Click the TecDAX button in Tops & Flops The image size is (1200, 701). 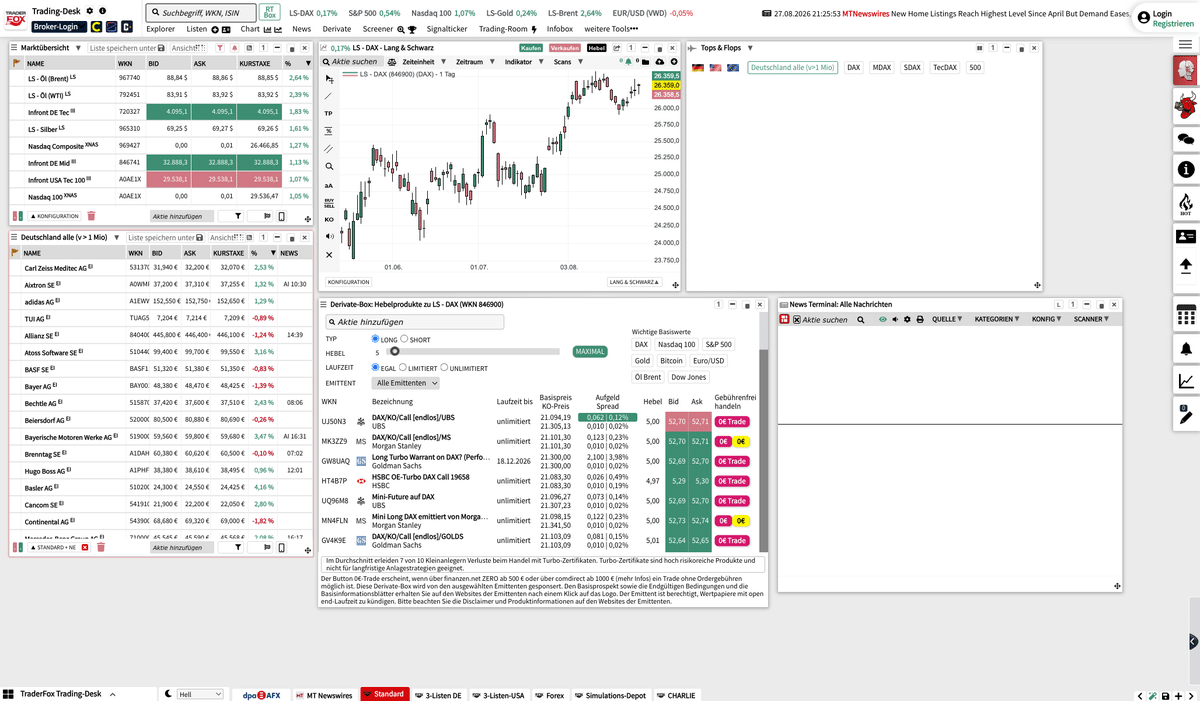pyautogui.click(x=945, y=67)
